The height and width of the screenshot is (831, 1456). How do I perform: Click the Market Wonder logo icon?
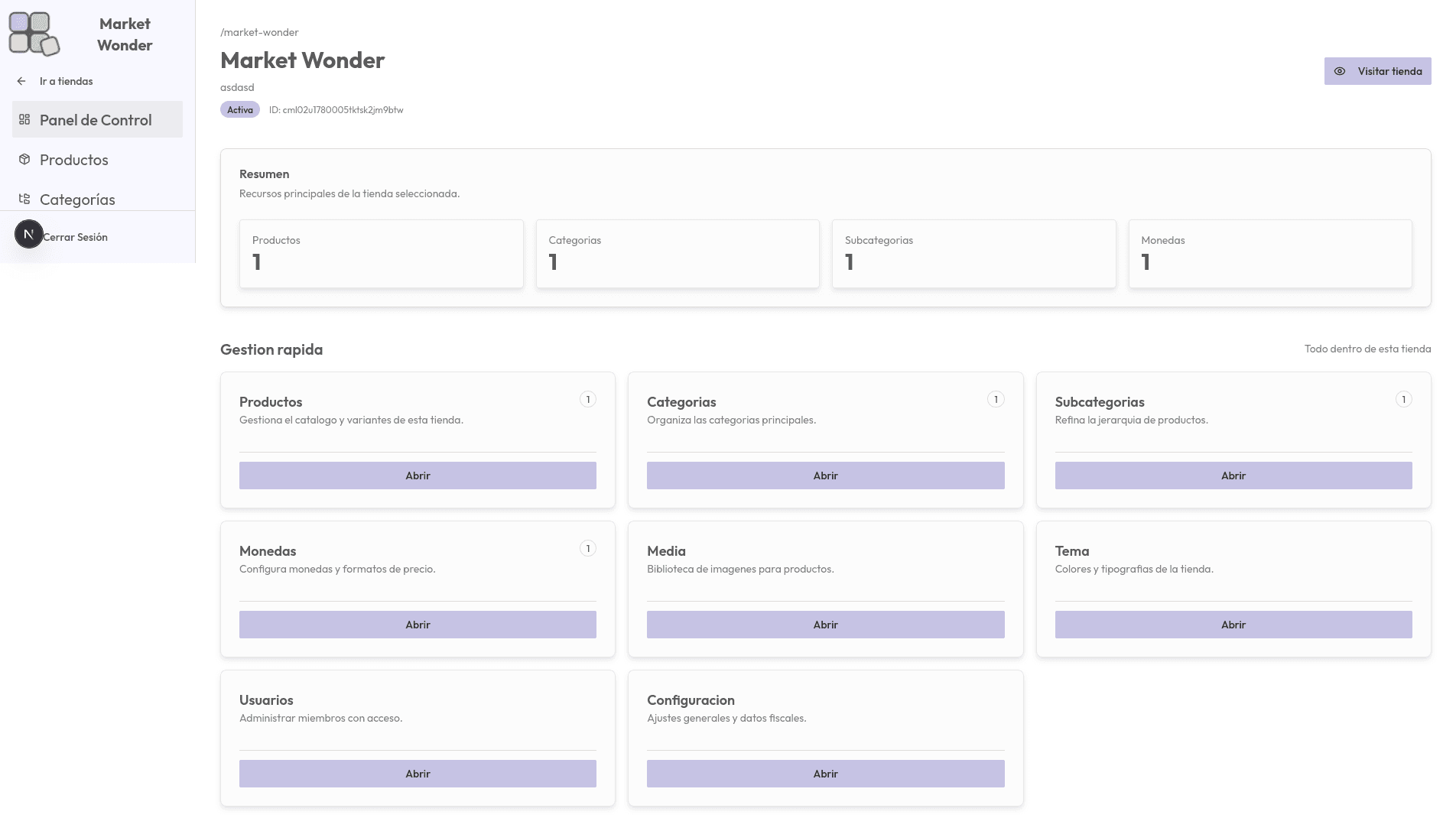(x=34, y=34)
